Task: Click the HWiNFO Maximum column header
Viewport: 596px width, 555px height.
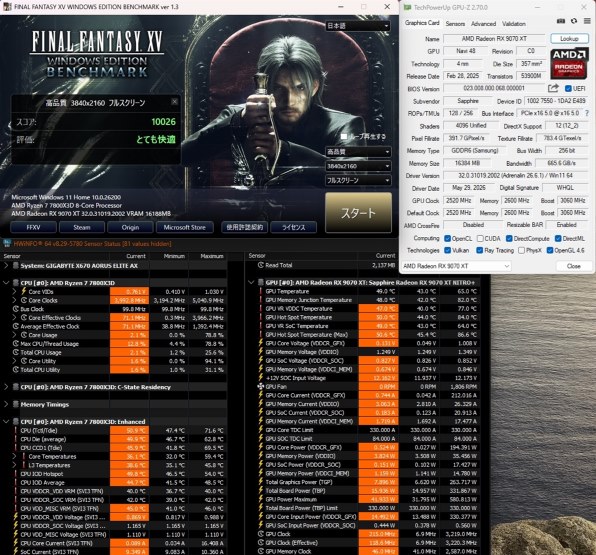Action: pyautogui.click(x=212, y=256)
